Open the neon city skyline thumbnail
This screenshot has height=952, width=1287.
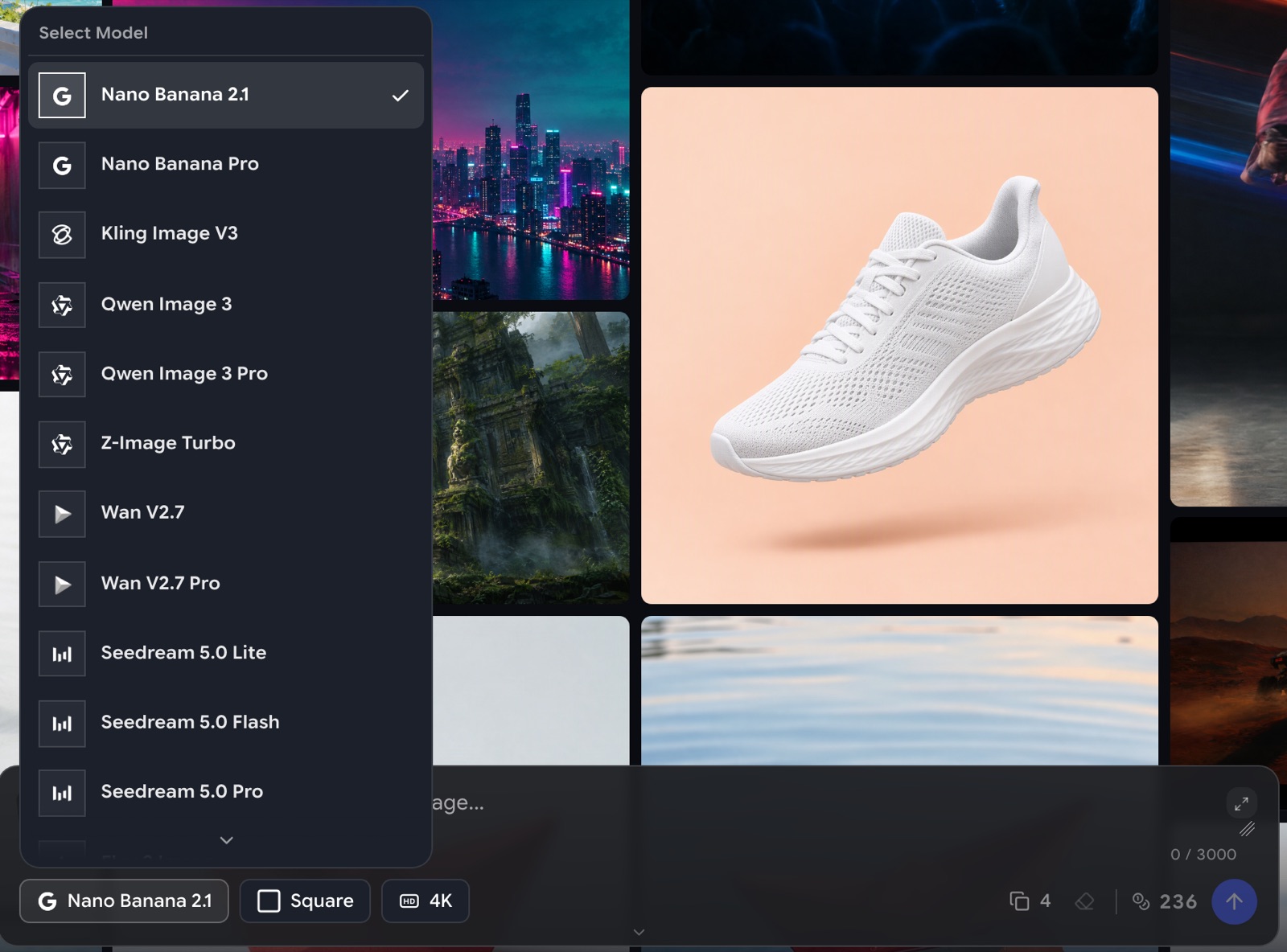click(x=531, y=150)
